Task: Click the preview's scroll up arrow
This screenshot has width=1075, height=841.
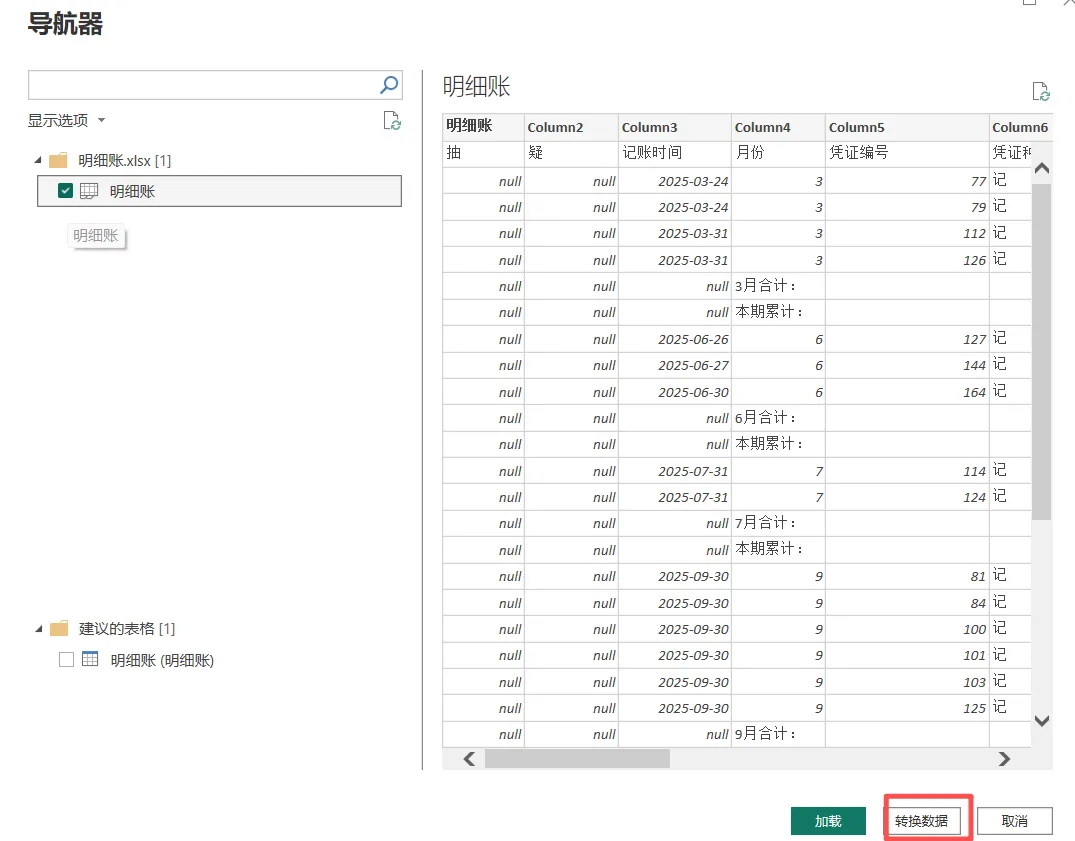Action: (x=1041, y=168)
